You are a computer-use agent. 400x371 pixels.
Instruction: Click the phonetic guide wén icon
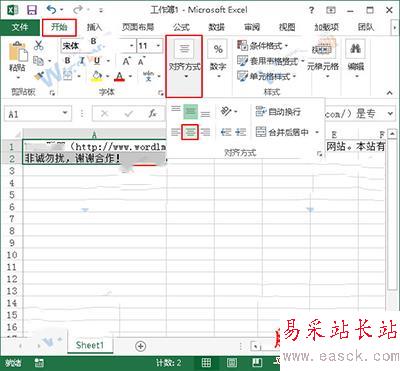(148, 76)
